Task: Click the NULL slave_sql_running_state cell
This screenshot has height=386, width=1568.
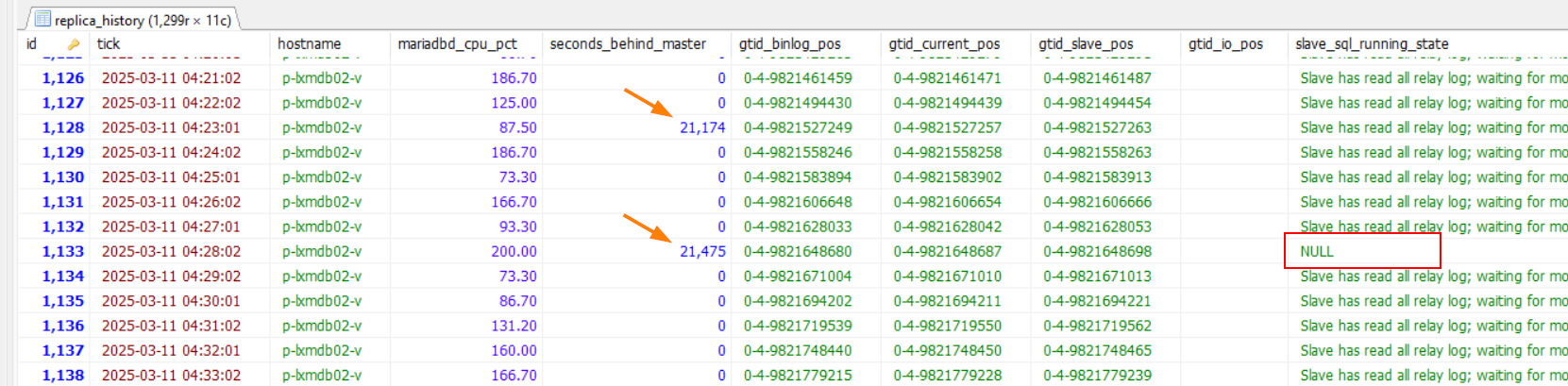Action: tap(1317, 251)
